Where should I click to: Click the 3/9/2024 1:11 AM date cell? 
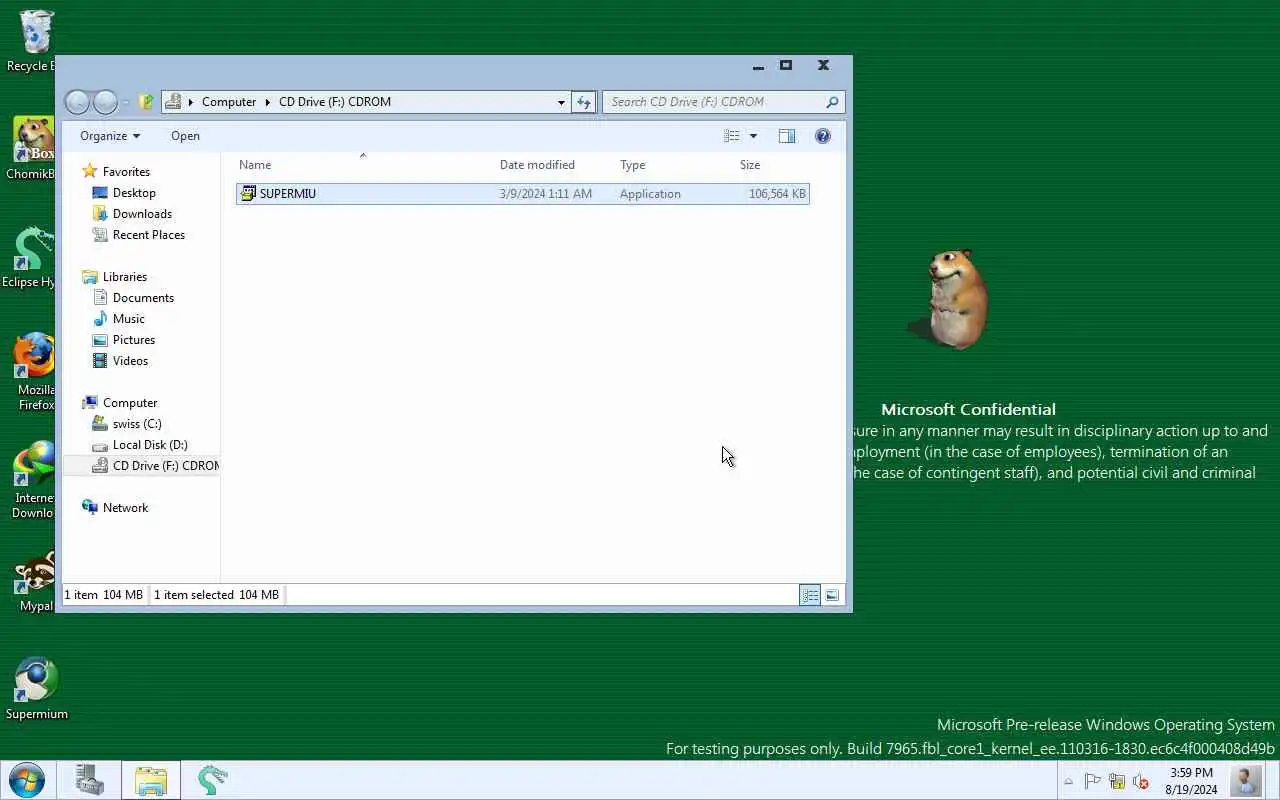click(546, 194)
